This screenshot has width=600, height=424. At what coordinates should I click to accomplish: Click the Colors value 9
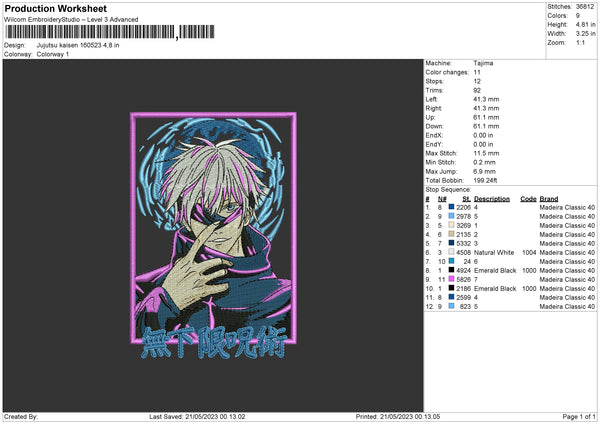click(x=578, y=16)
